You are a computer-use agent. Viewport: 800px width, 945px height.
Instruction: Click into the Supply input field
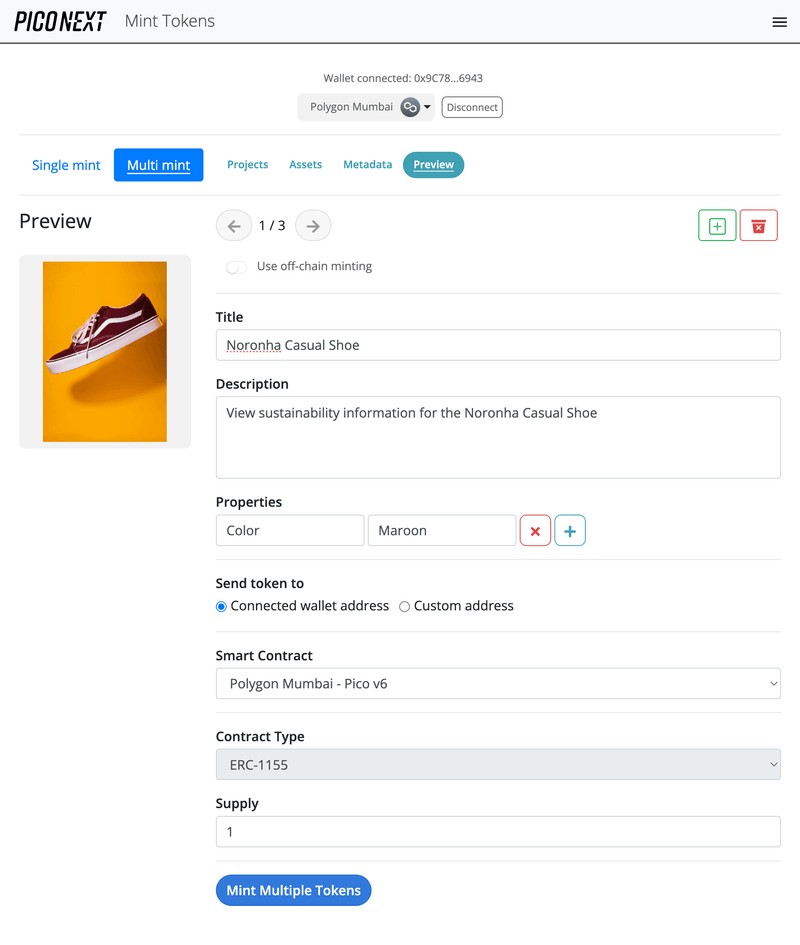(x=498, y=832)
